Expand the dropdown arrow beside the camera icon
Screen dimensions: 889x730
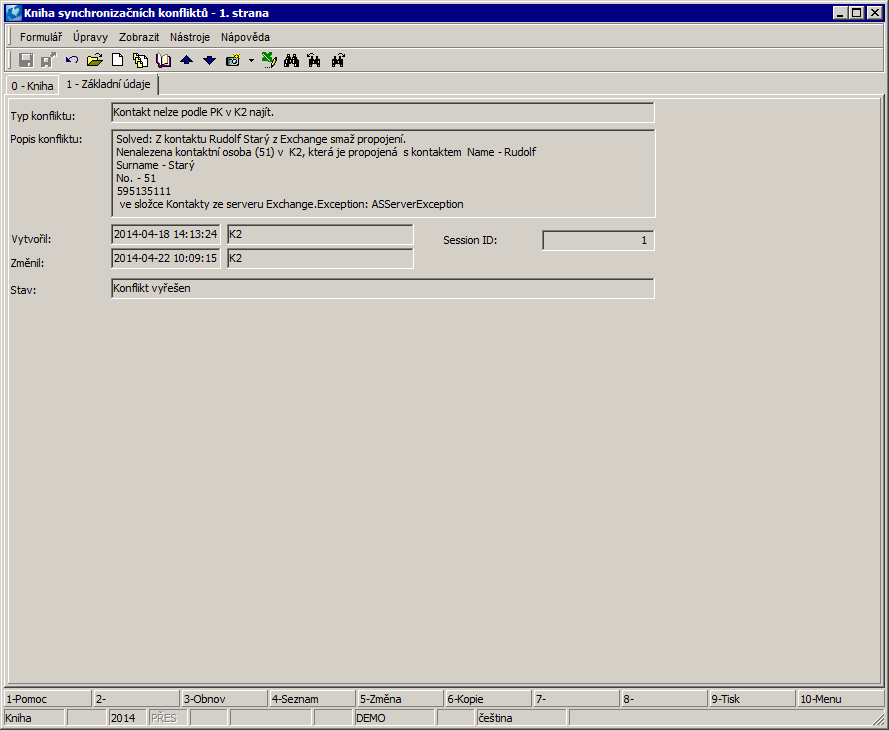(x=251, y=60)
